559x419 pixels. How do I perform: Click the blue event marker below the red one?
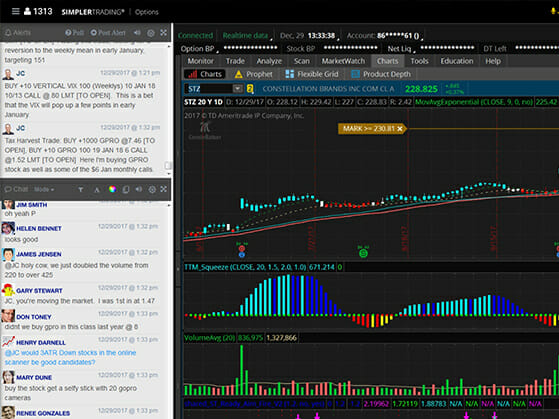(x=242, y=255)
